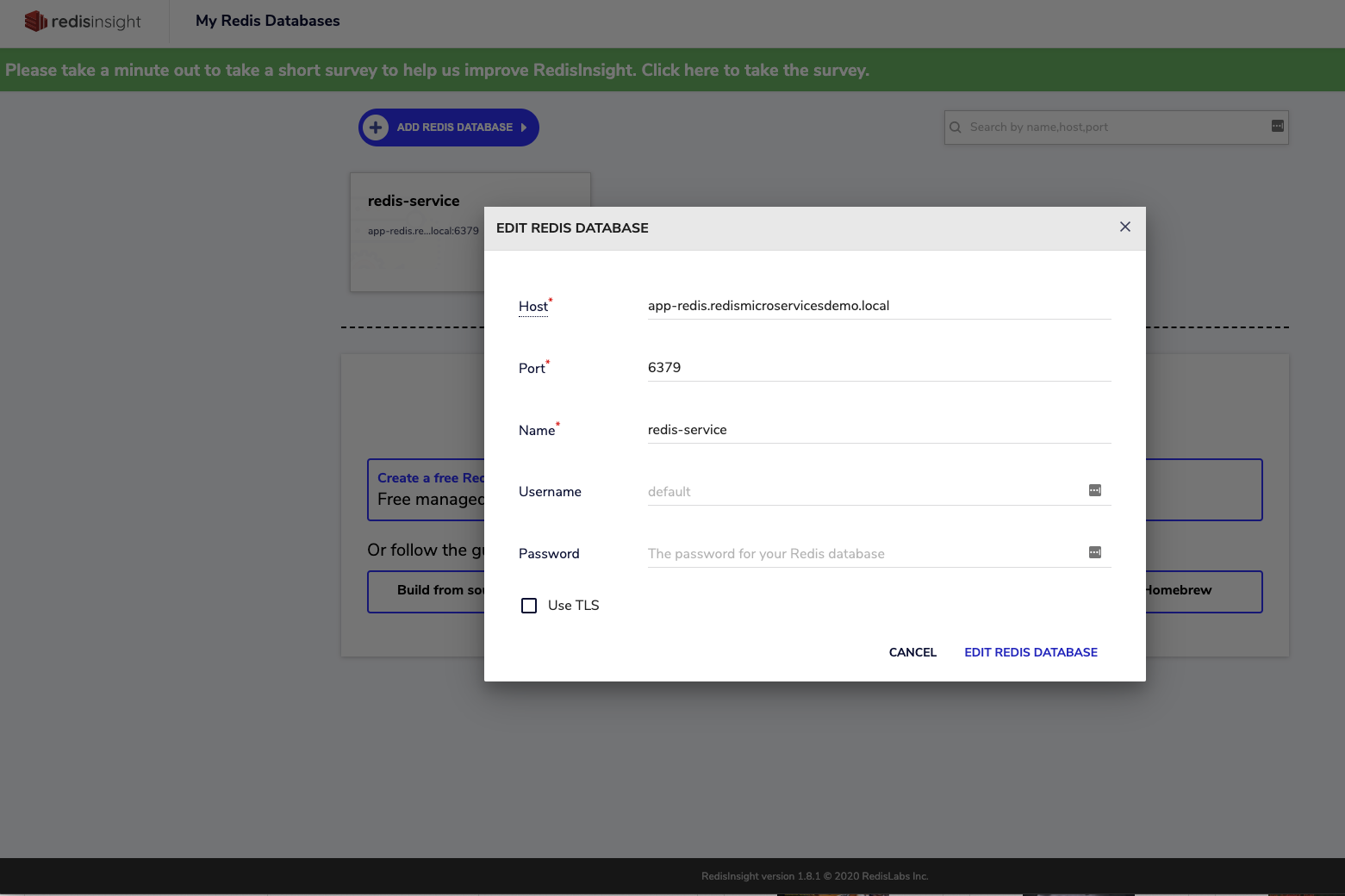Click the RedisInsight logo icon
Viewport: 1345px width, 896px height.
click(x=35, y=22)
